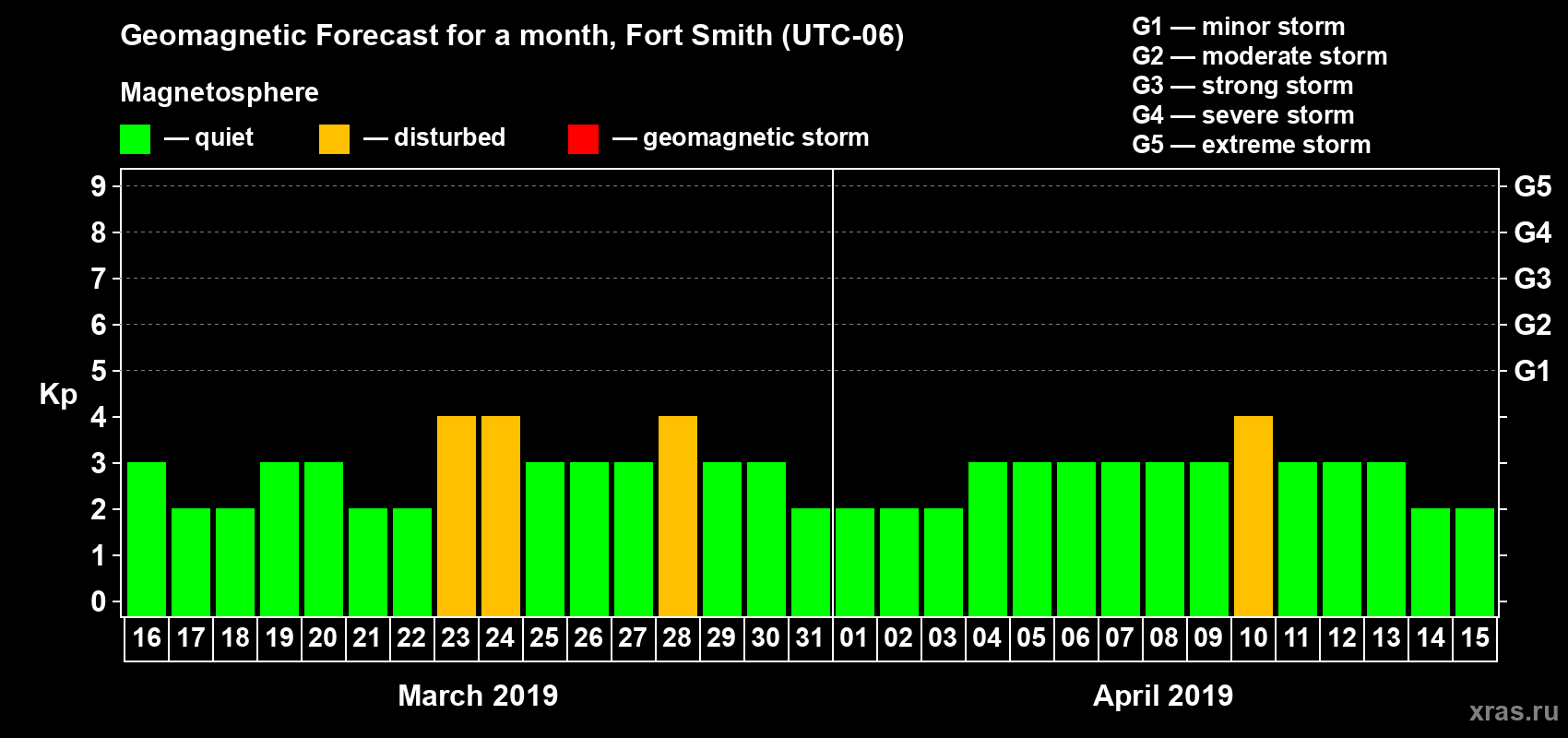The width and height of the screenshot is (1568, 738).
Task: Select the April 01 green bar
Action: [855, 562]
